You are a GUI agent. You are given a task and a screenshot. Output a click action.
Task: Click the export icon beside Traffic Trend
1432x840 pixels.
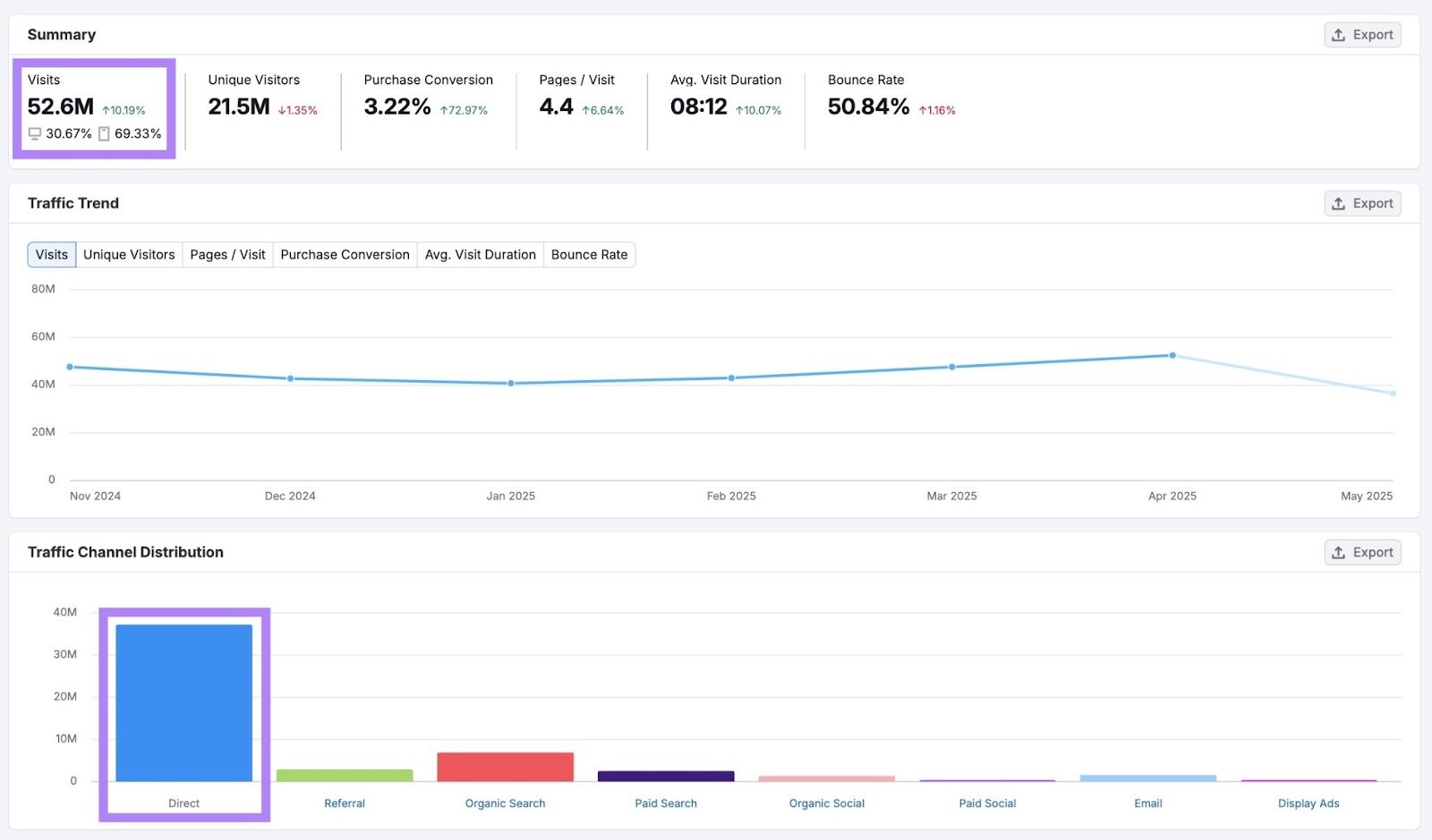[x=1339, y=203]
